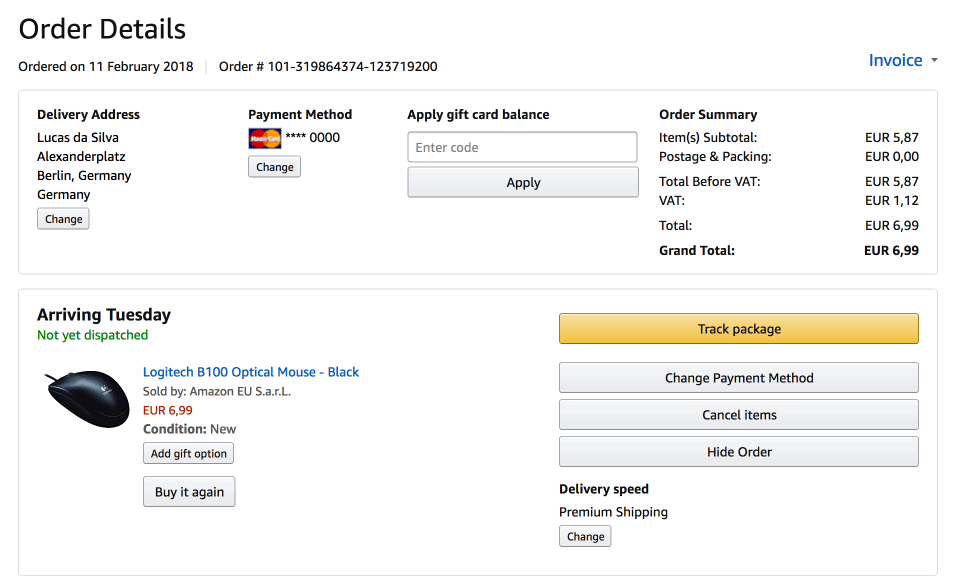959x588 pixels.
Task: Click the EUR 6,99 item price
Action: 168,410
